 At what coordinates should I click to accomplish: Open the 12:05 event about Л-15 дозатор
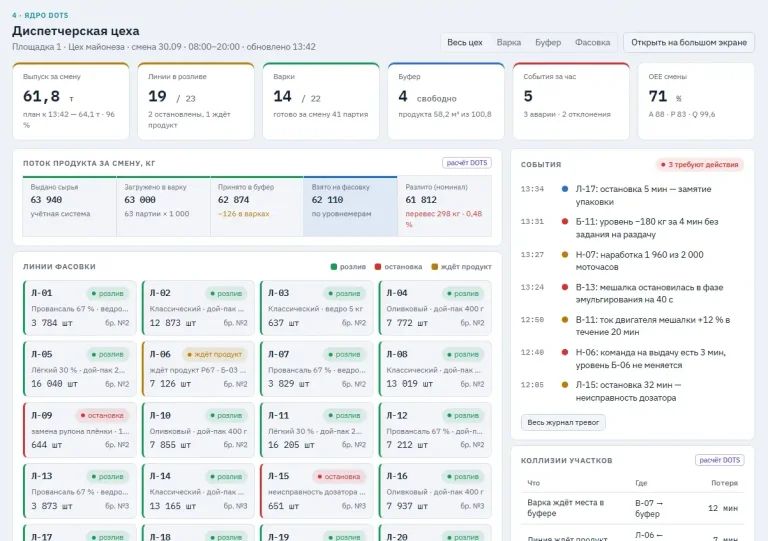pos(632,391)
